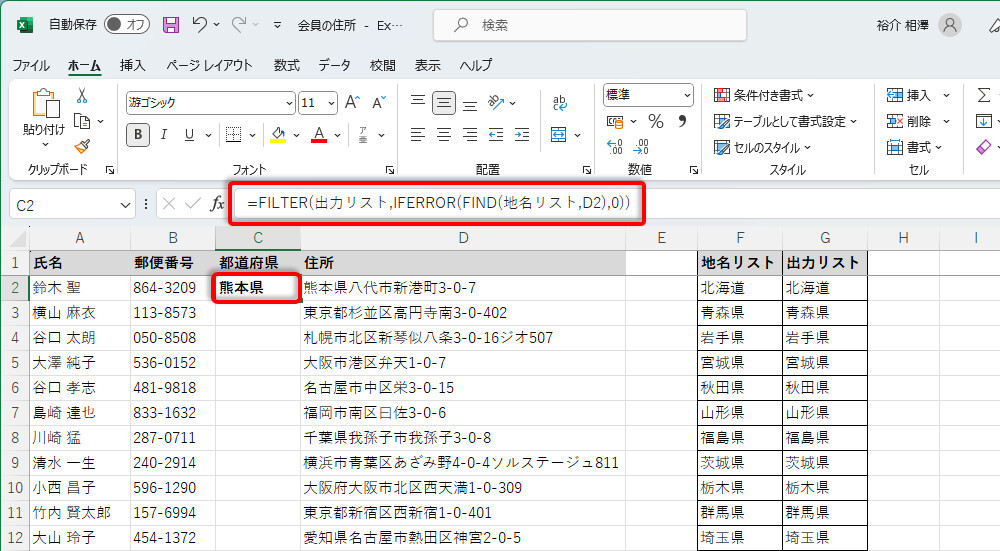Click the Wrap Text icon
Image resolution: width=1000 pixels, height=551 pixels.
coord(560,102)
